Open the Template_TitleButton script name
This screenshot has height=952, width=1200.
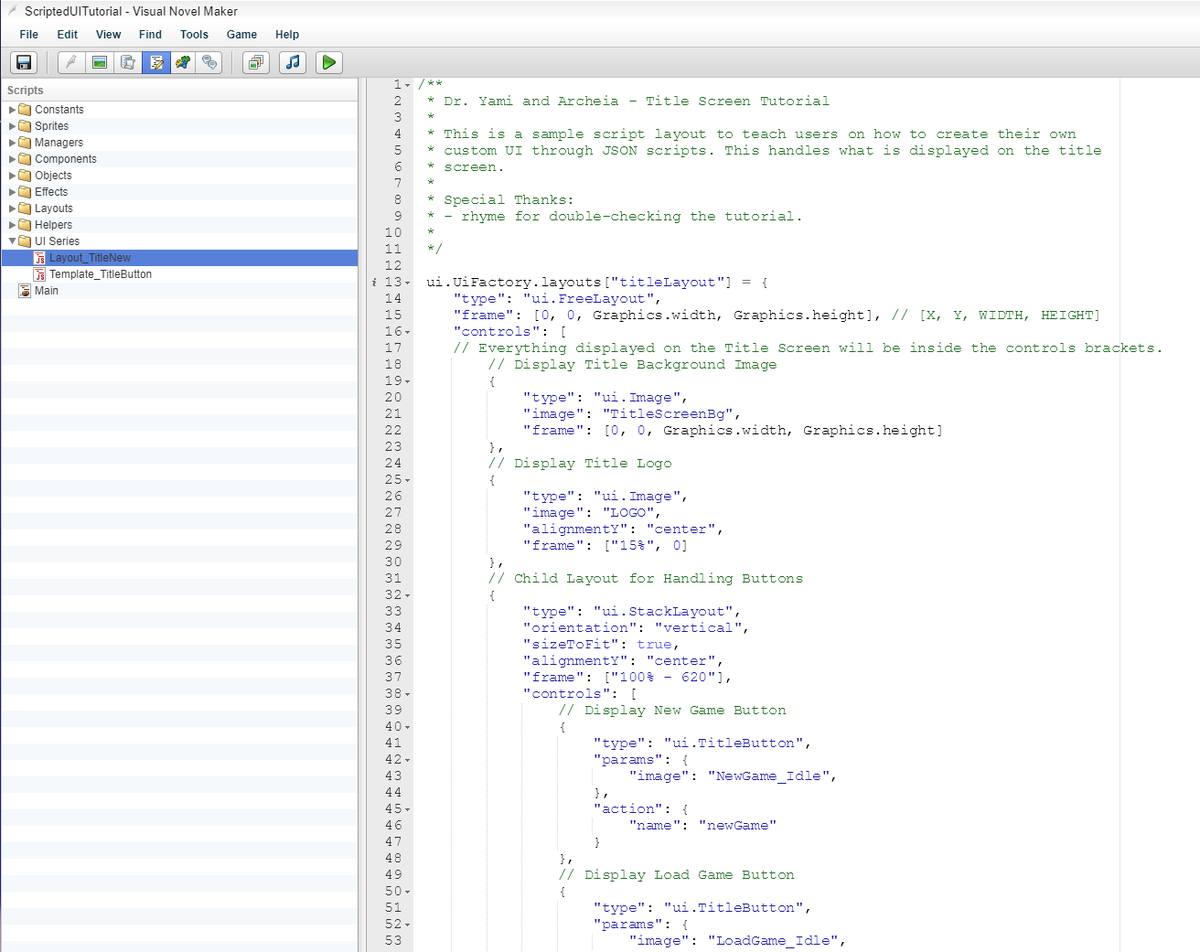tap(101, 274)
